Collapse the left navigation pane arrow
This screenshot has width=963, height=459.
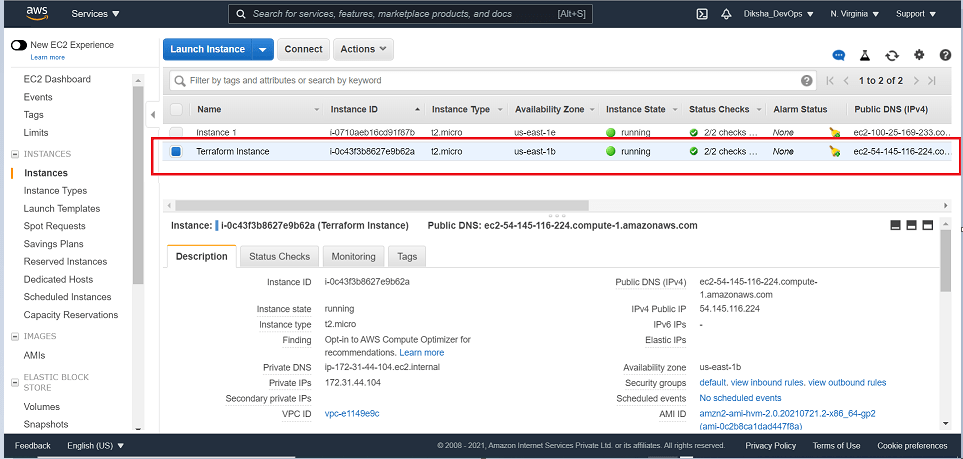[152, 114]
